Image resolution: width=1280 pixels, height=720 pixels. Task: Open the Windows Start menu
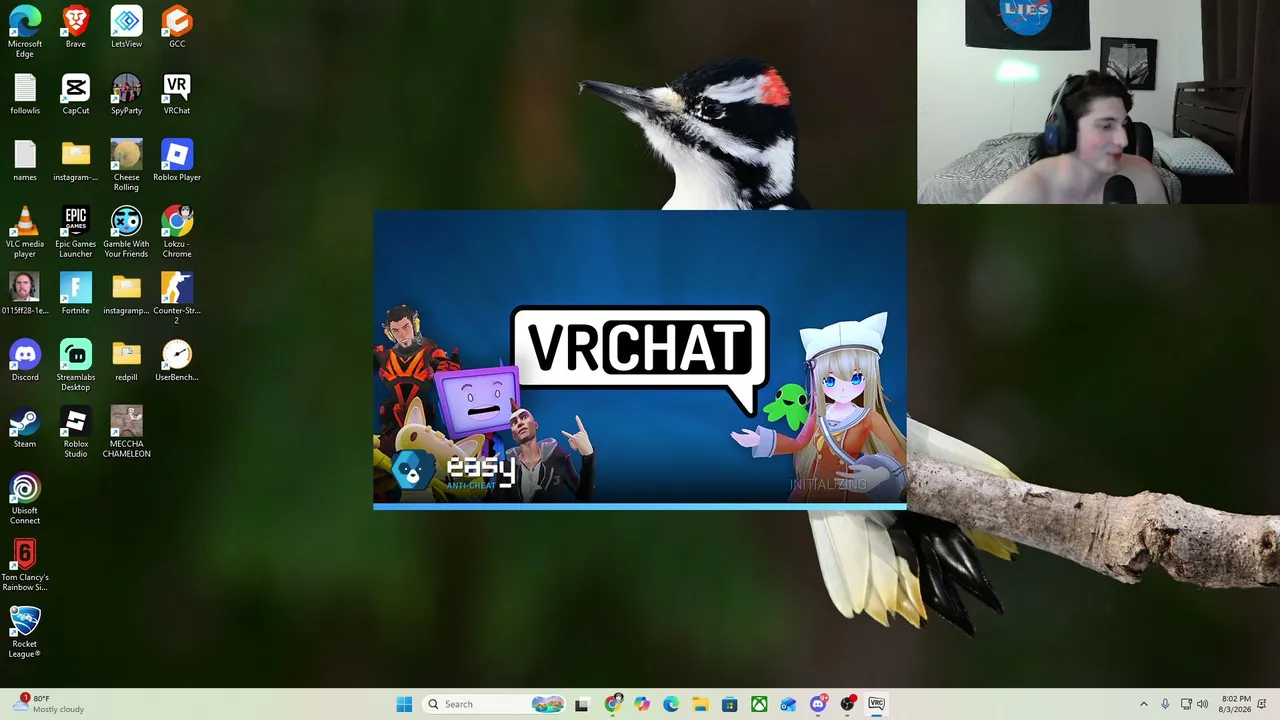[x=404, y=704]
